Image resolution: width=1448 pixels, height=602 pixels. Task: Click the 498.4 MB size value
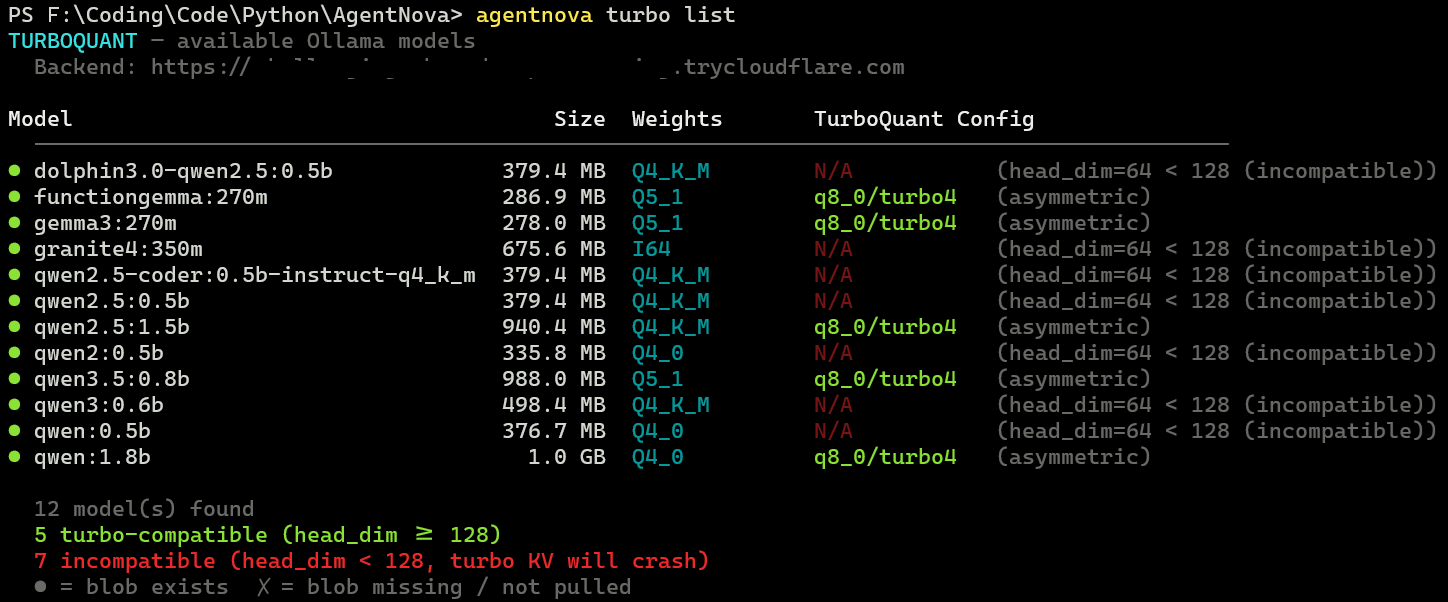click(554, 405)
